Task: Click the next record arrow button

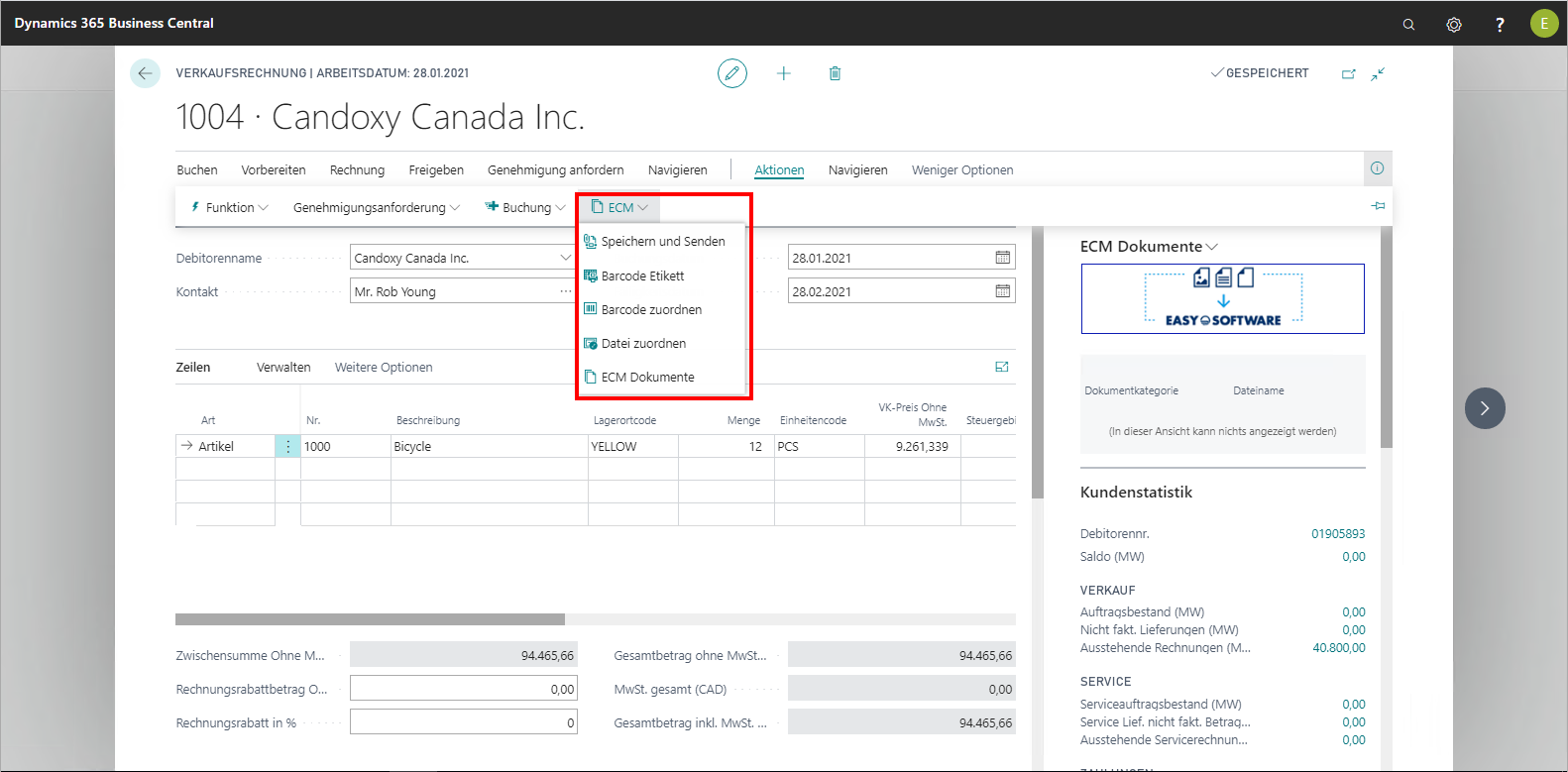Action: pos(1485,408)
